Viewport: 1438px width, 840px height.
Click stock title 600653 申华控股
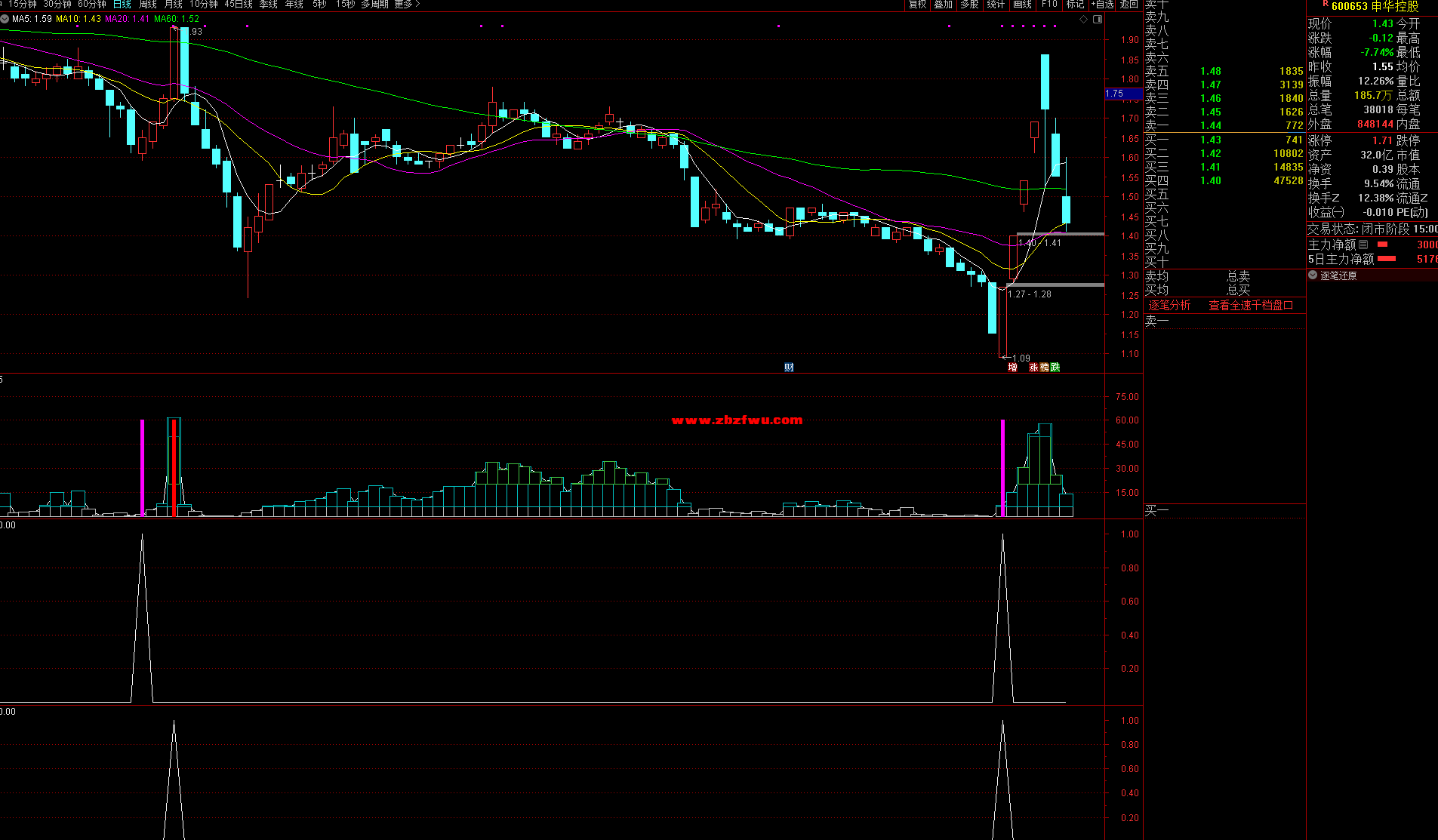[1375, 6]
